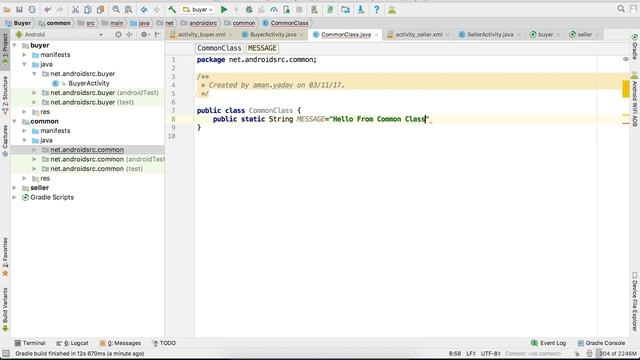Expand buyer manifests folder
The image size is (640, 360).
(24, 55)
